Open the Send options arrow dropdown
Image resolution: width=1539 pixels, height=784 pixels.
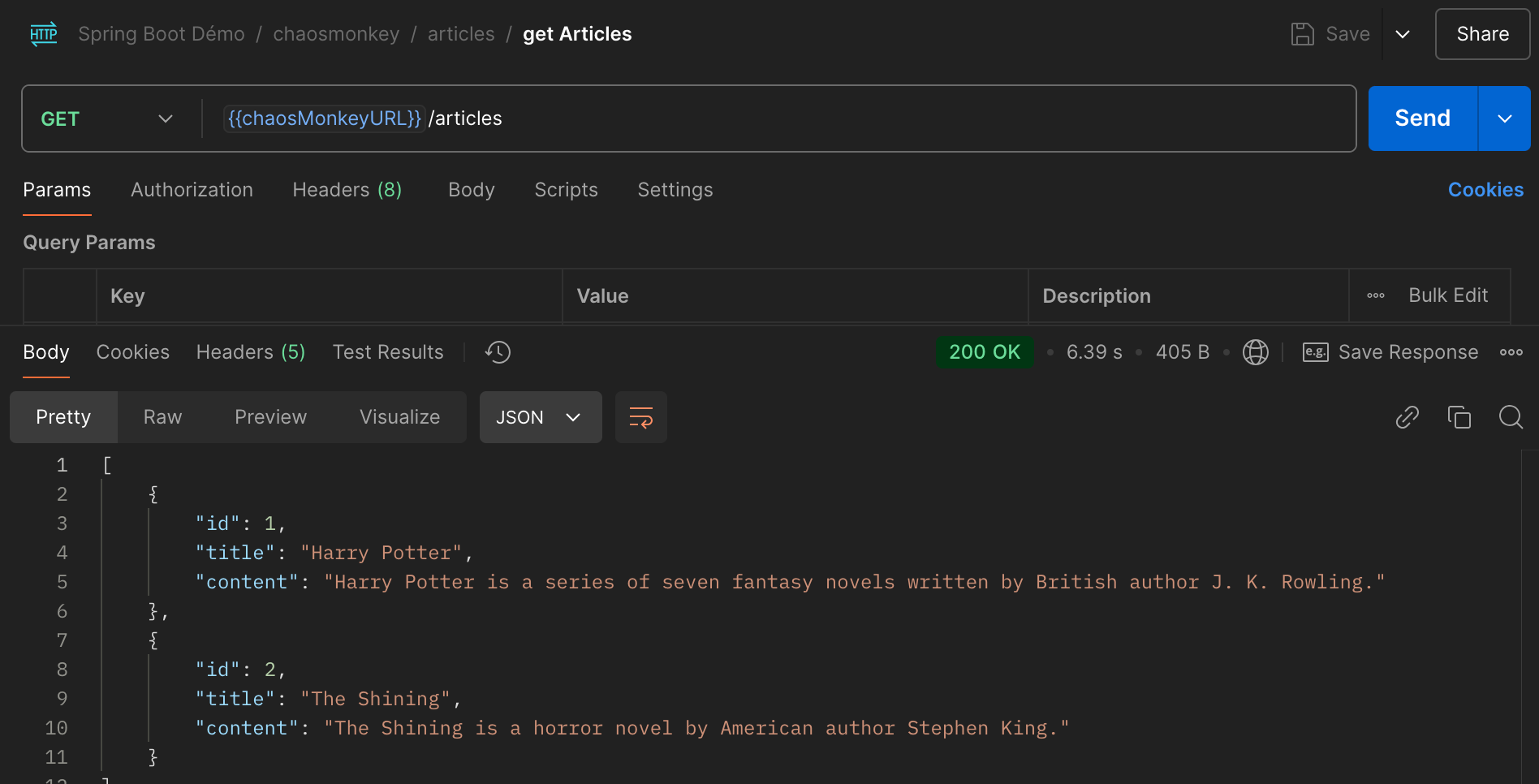pyautogui.click(x=1504, y=118)
